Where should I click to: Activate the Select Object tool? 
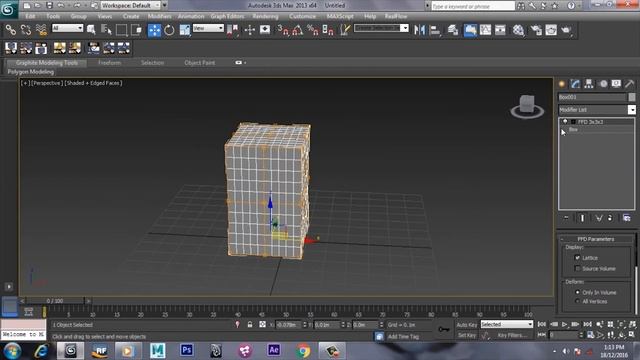pos(91,30)
